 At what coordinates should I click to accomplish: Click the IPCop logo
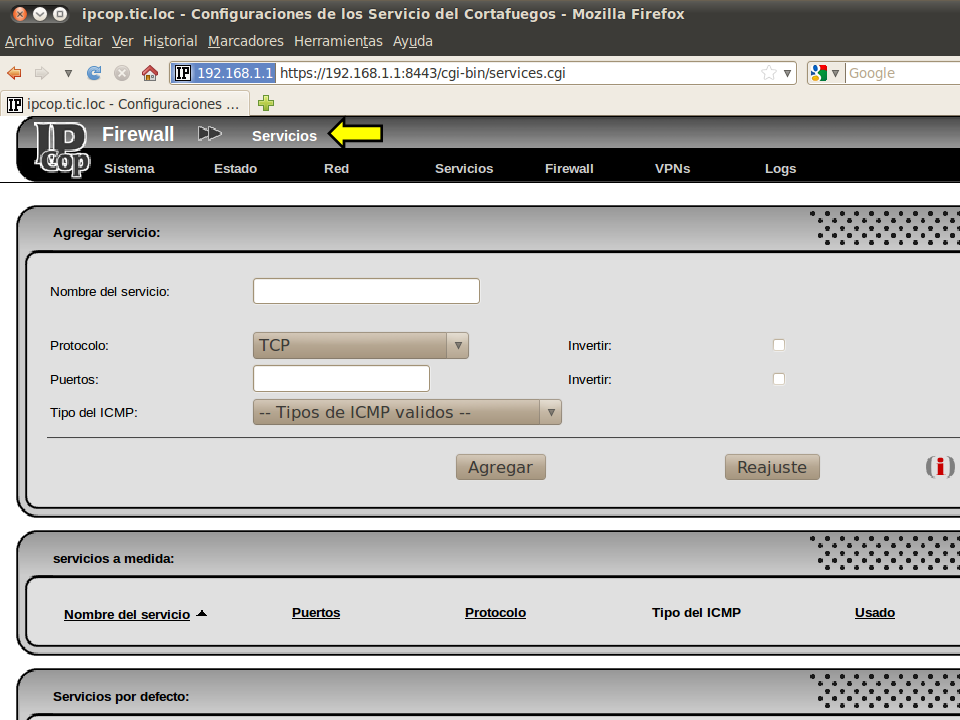[x=62, y=150]
